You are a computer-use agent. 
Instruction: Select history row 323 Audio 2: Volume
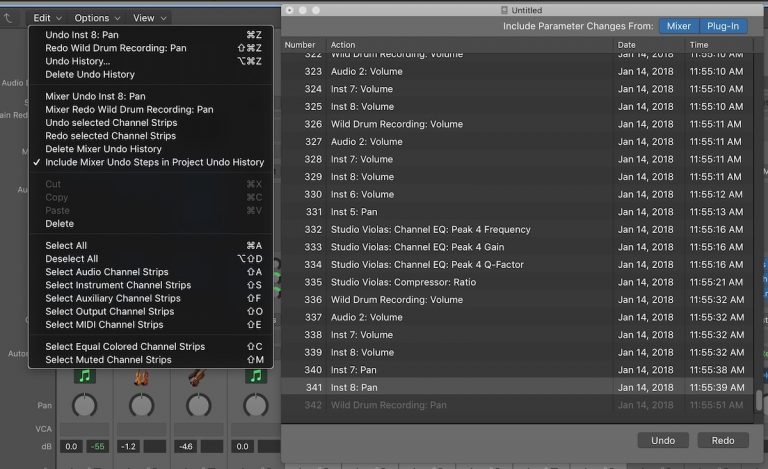pos(517,71)
